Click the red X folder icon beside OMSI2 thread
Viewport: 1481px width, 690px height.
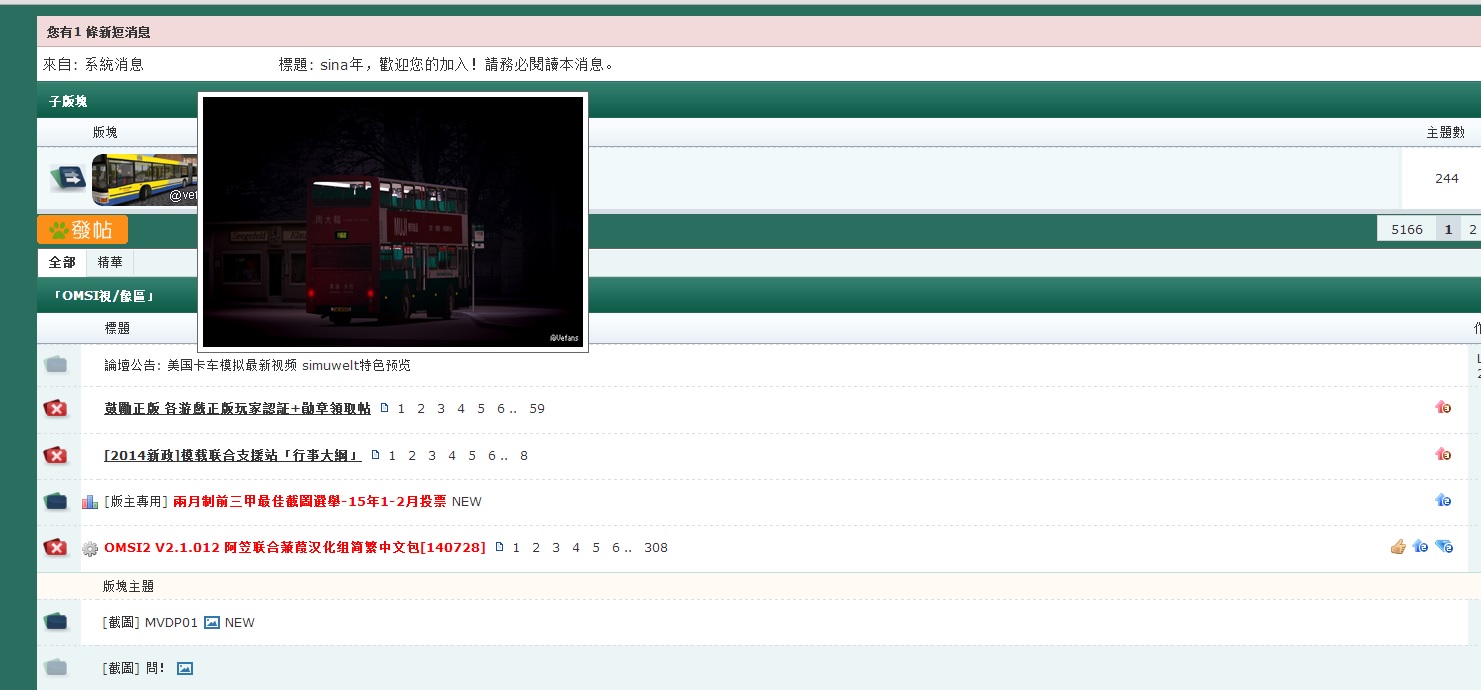tap(56, 547)
